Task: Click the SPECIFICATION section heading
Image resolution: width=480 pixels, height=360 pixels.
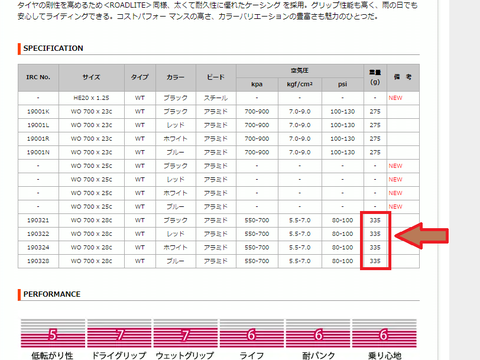Action: click(x=53, y=48)
